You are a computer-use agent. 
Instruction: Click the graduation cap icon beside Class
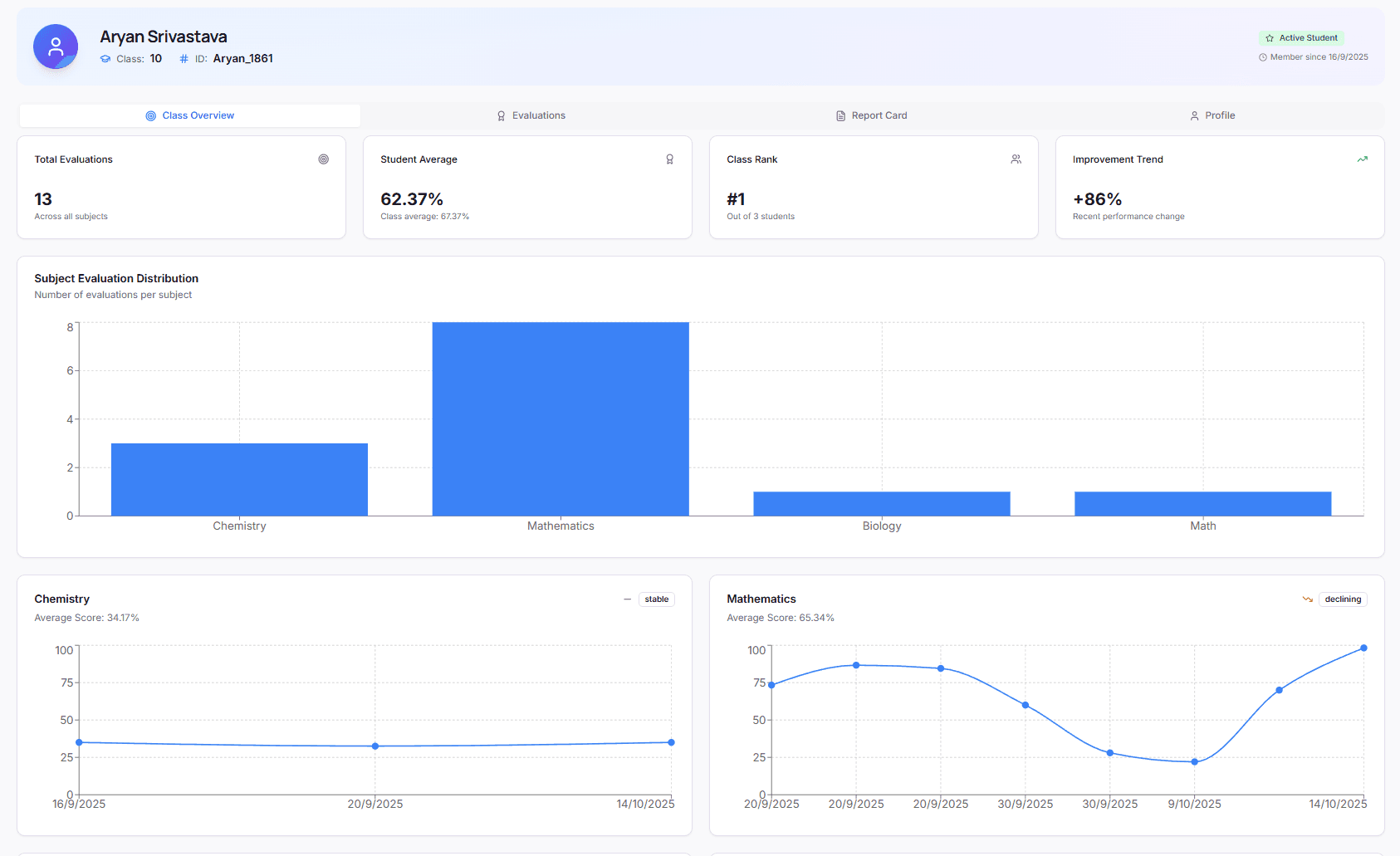click(105, 59)
